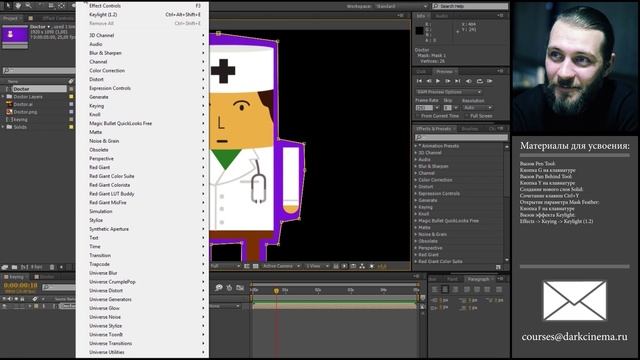The height and width of the screenshot is (360, 640).
Task: Select the Selection arrow tool
Action: coord(8,6)
